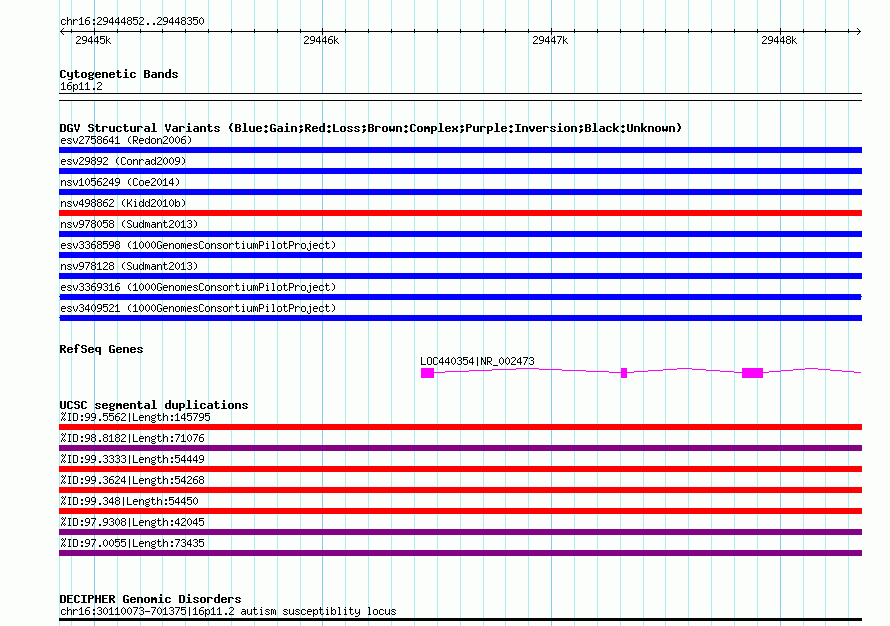Select duplication %ID:99.5562 Length:145795 label
This screenshot has width=890, height=626.
click(x=135, y=417)
